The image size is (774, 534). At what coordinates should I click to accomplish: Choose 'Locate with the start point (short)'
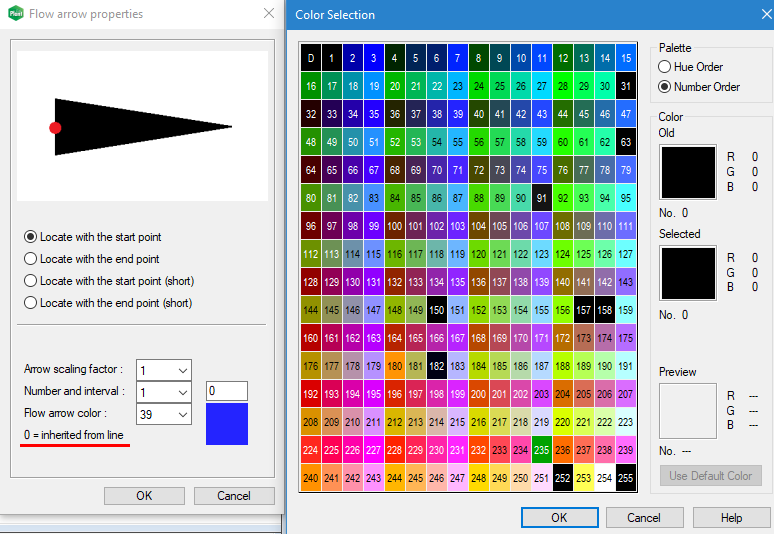point(31,281)
